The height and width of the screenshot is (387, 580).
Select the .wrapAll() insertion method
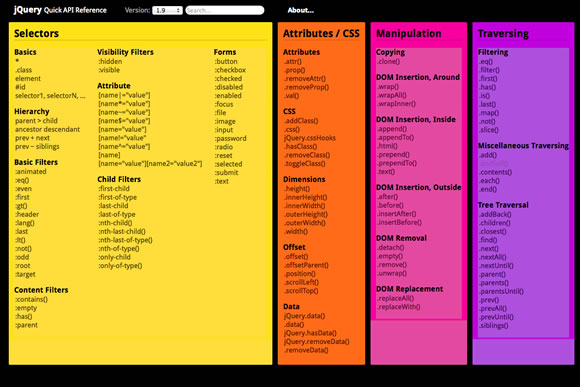(392, 95)
